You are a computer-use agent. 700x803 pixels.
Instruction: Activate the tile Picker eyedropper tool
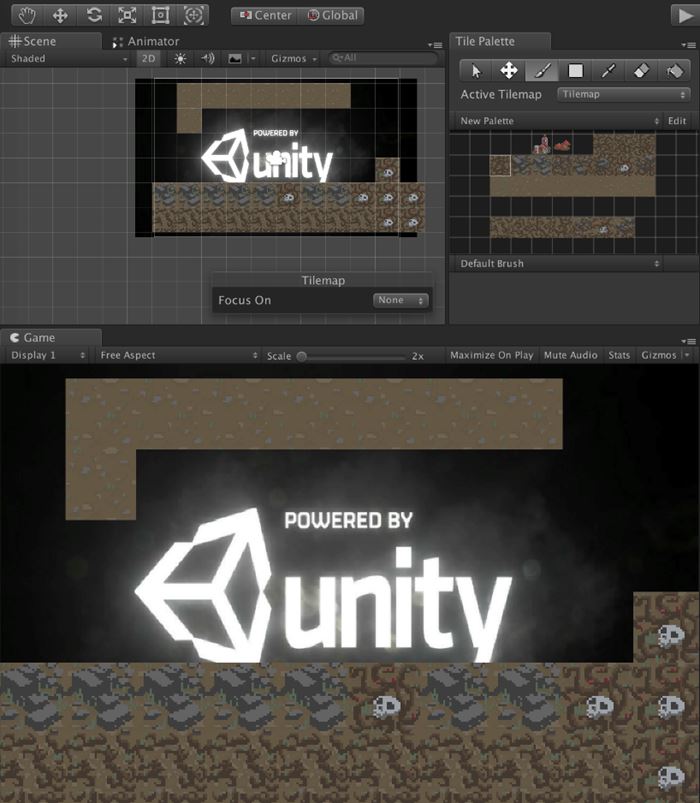click(608, 71)
